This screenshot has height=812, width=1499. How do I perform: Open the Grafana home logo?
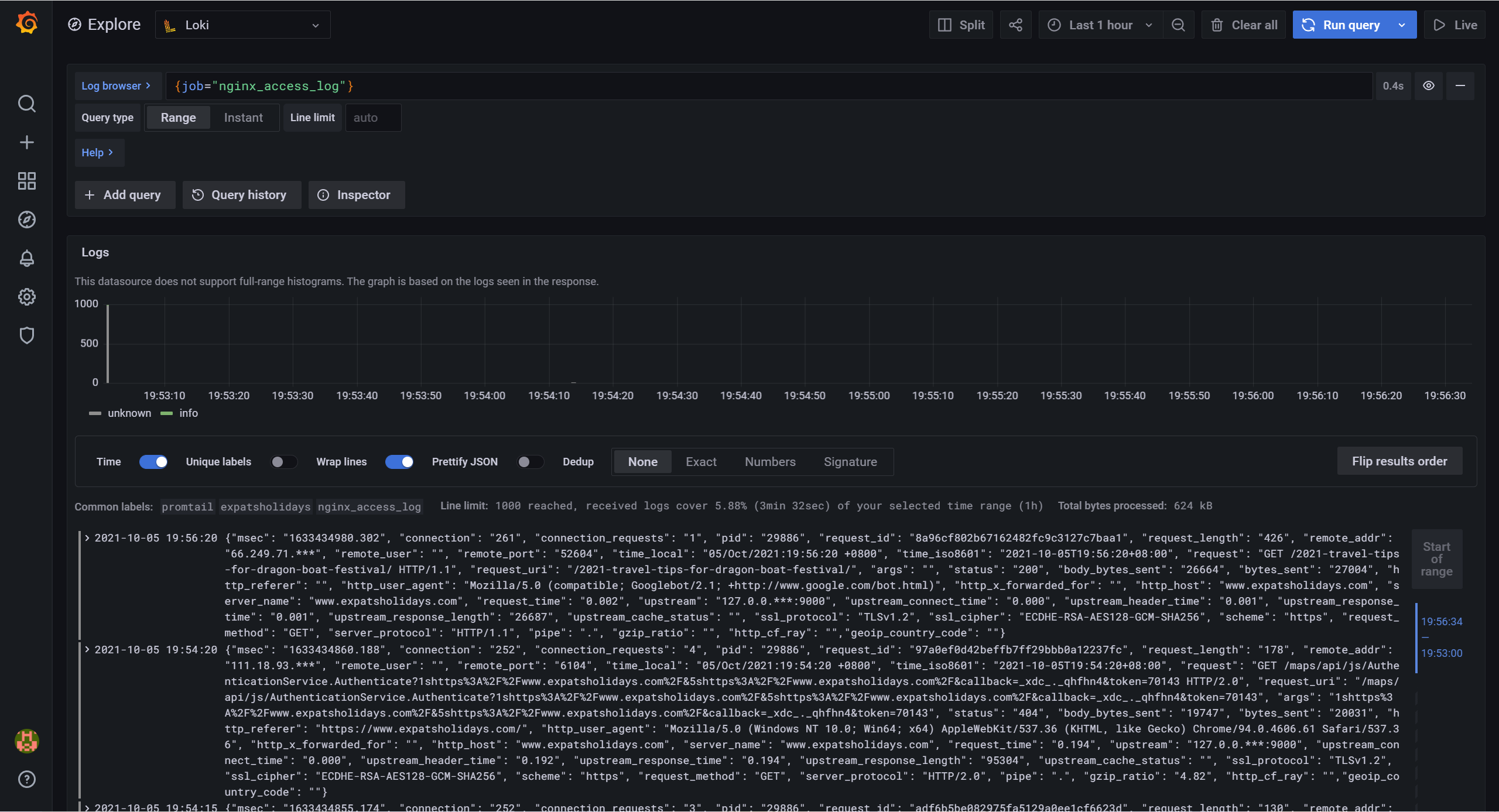pyautogui.click(x=27, y=23)
